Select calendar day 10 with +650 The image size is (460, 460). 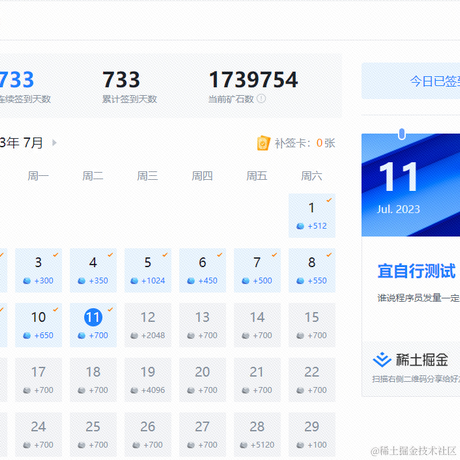(x=38, y=325)
